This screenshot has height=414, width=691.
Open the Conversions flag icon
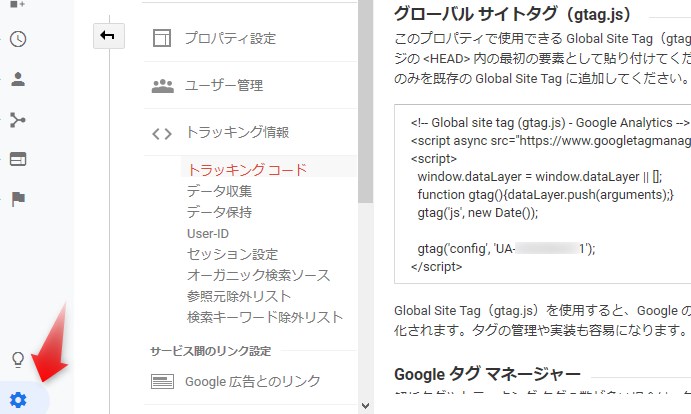click(18, 199)
